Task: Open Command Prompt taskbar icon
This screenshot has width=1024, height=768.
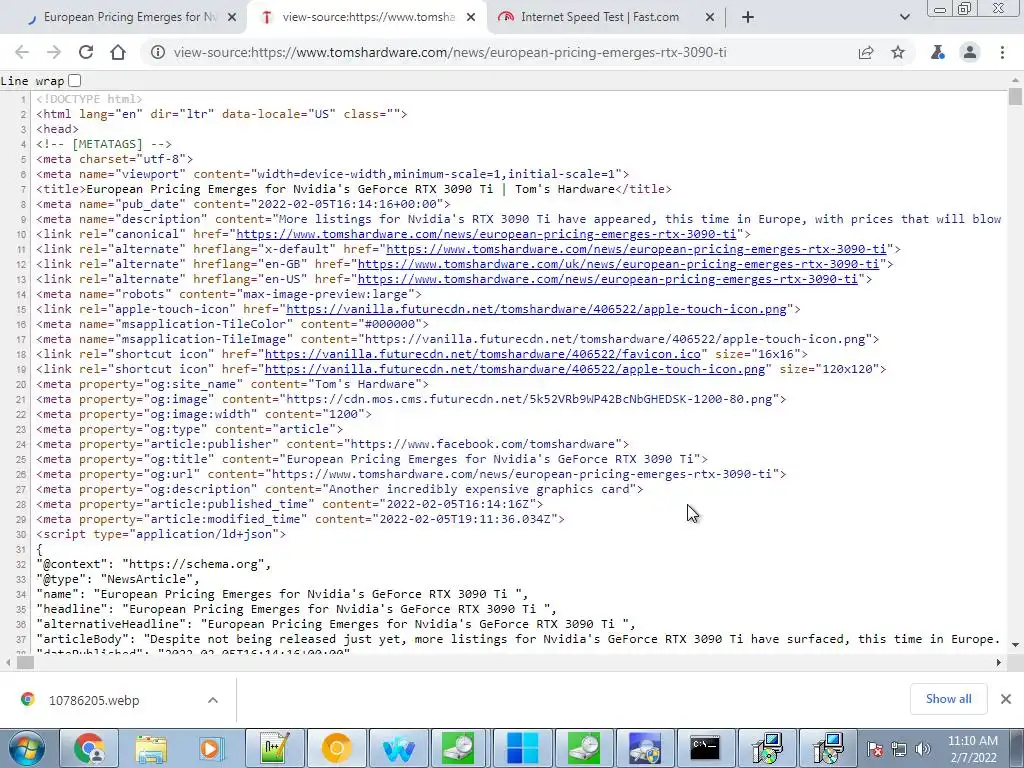Action: coord(706,748)
